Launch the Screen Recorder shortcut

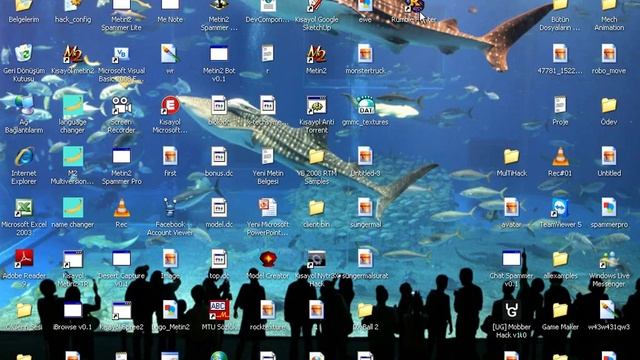tap(121, 105)
